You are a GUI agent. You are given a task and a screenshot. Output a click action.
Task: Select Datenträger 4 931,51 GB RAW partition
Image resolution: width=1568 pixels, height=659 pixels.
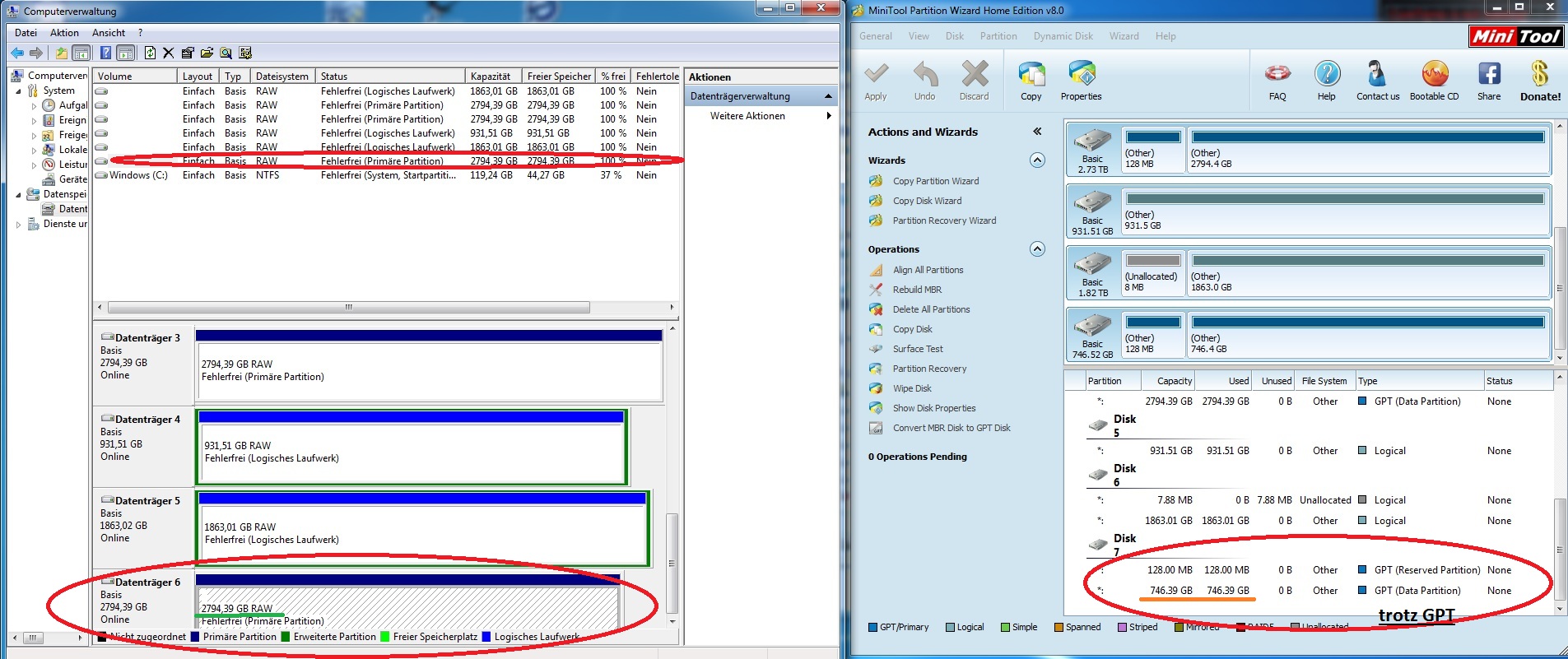[411, 447]
